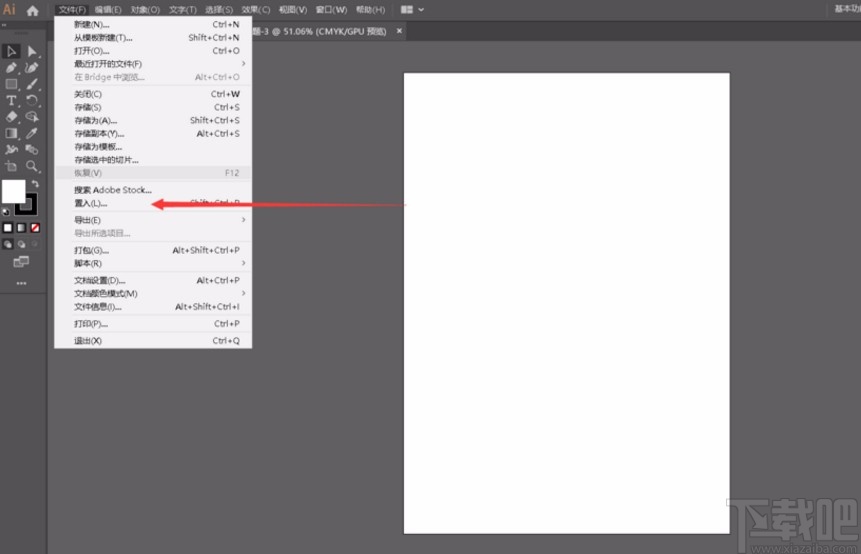Choose 新建(N)... from File menu
The width and height of the screenshot is (861, 554).
coord(153,24)
